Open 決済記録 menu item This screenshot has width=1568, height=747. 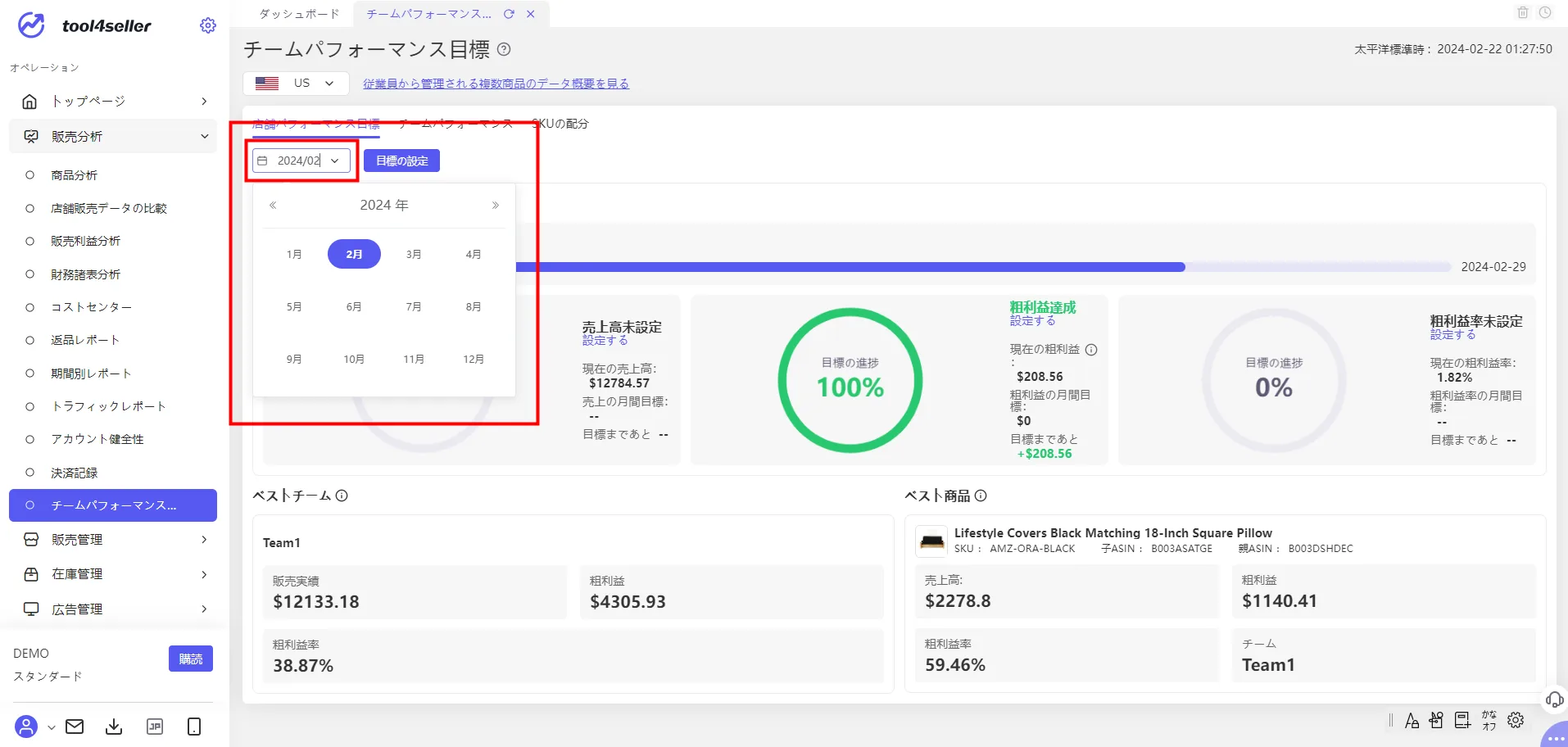pyautogui.click(x=74, y=473)
